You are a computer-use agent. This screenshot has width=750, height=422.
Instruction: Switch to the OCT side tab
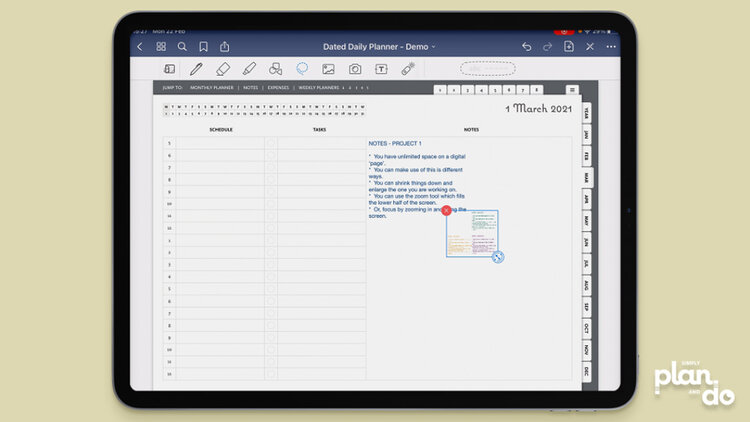tap(586, 328)
